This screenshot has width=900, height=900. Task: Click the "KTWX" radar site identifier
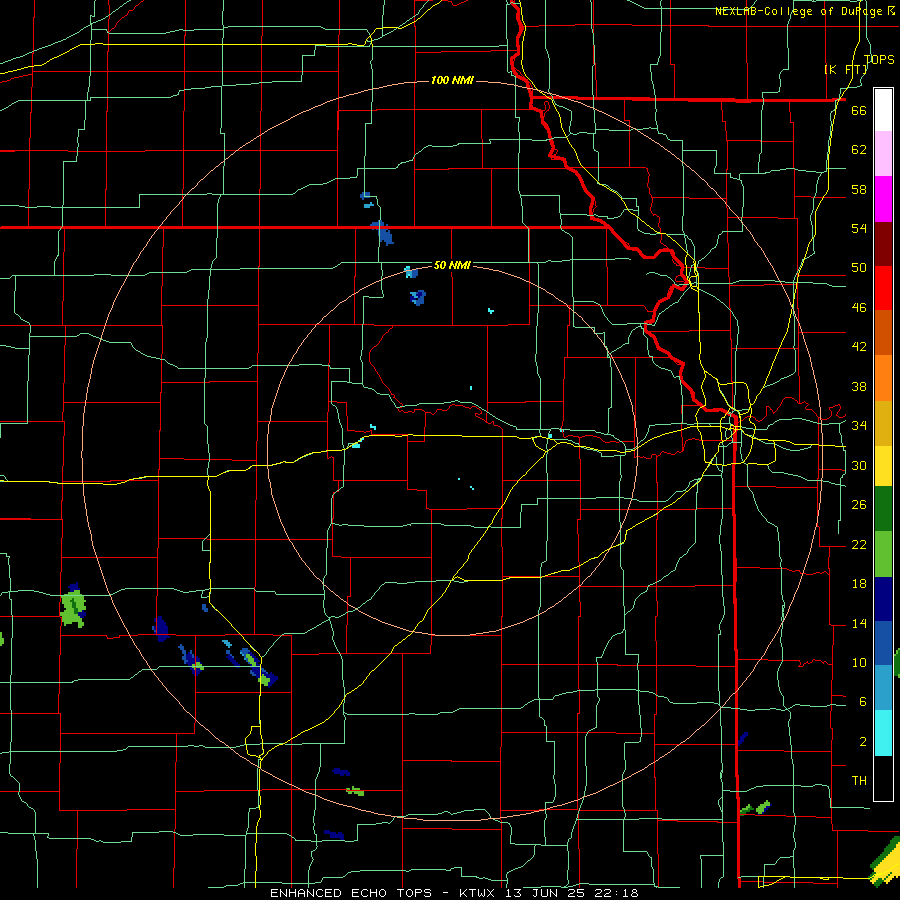click(x=479, y=893)
